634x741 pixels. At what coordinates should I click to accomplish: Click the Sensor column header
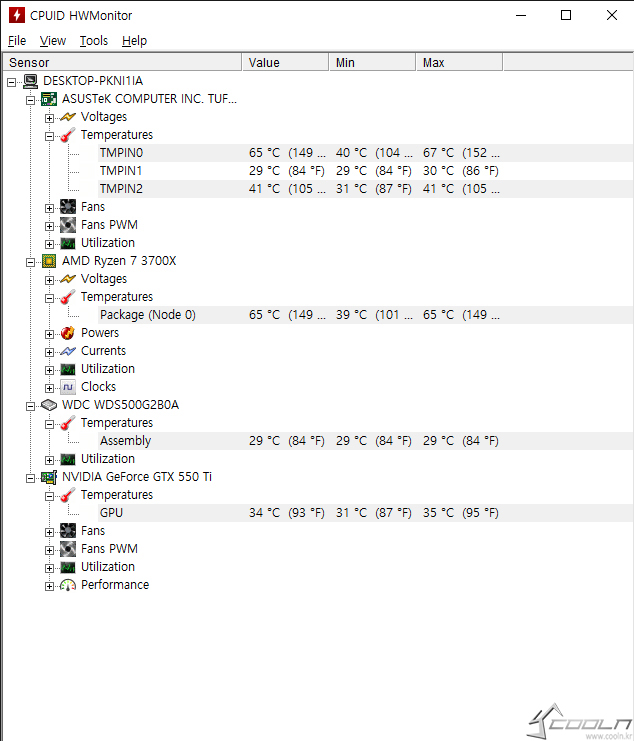tap(122, 62)
